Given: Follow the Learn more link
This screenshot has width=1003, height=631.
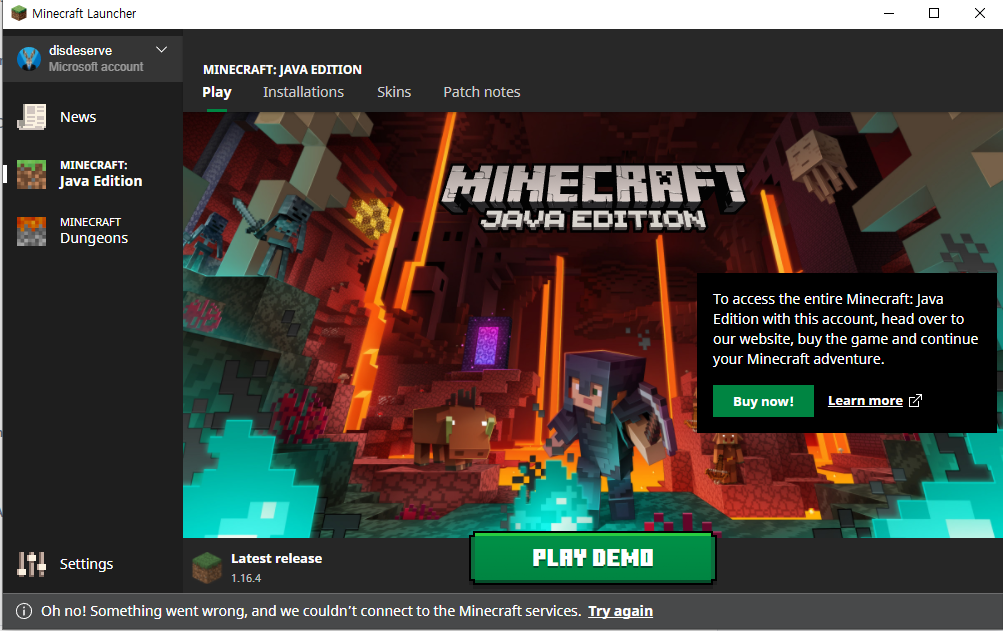Looking at the screenshot, I should (865, 401).
